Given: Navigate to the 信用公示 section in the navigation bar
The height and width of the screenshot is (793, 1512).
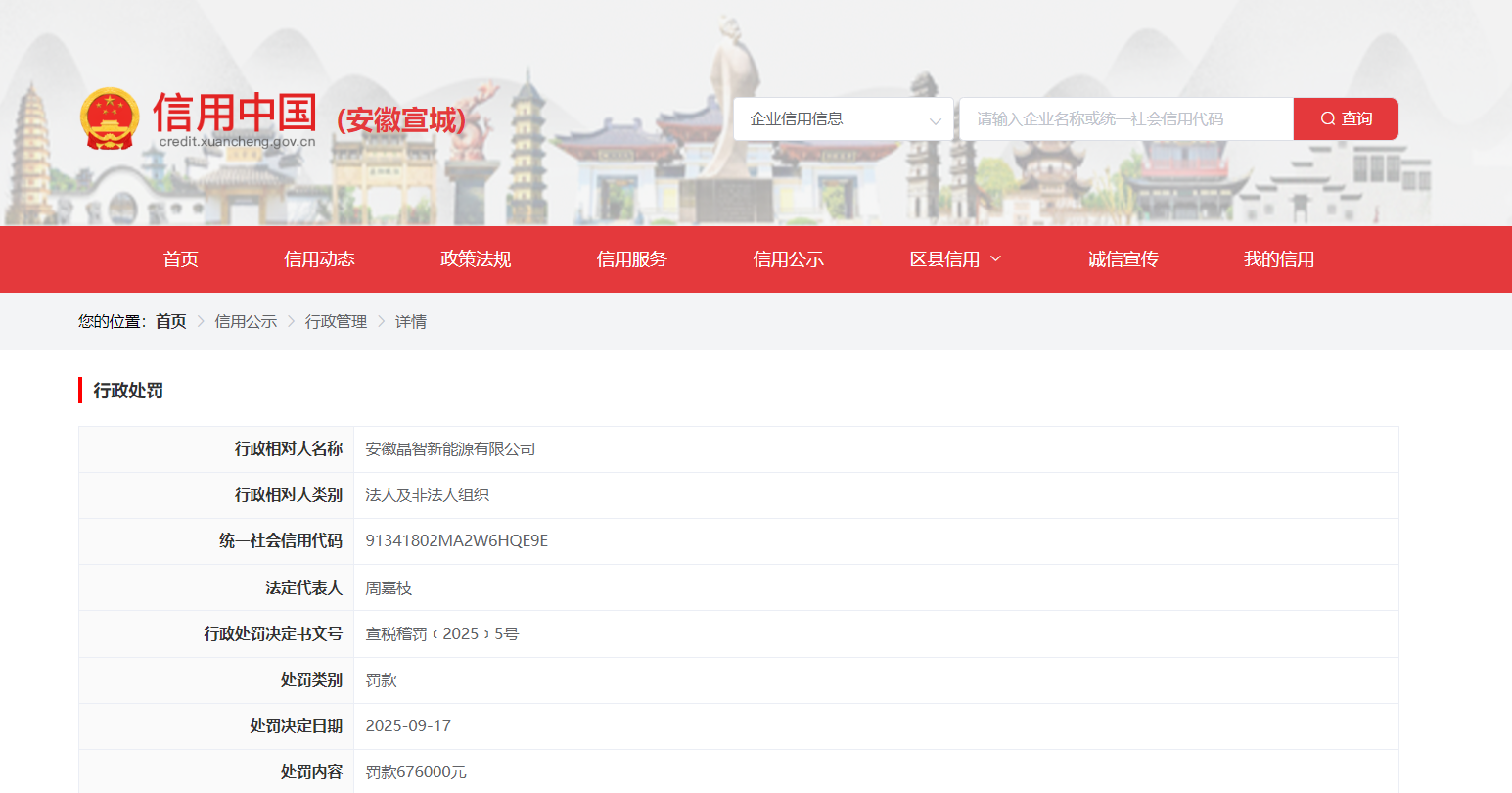Looking at the screenshot, I should (788, 259).
